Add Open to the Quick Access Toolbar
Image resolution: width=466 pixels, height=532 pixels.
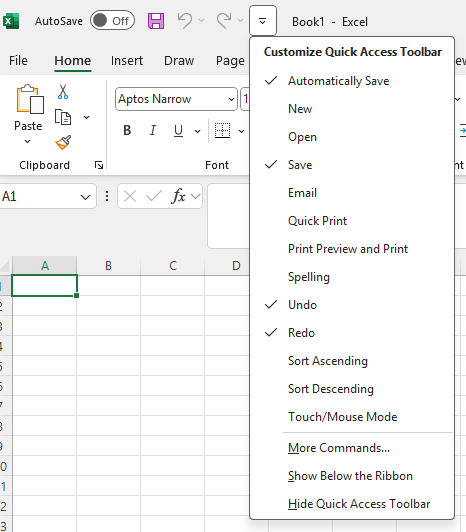(x=352, y=137)
